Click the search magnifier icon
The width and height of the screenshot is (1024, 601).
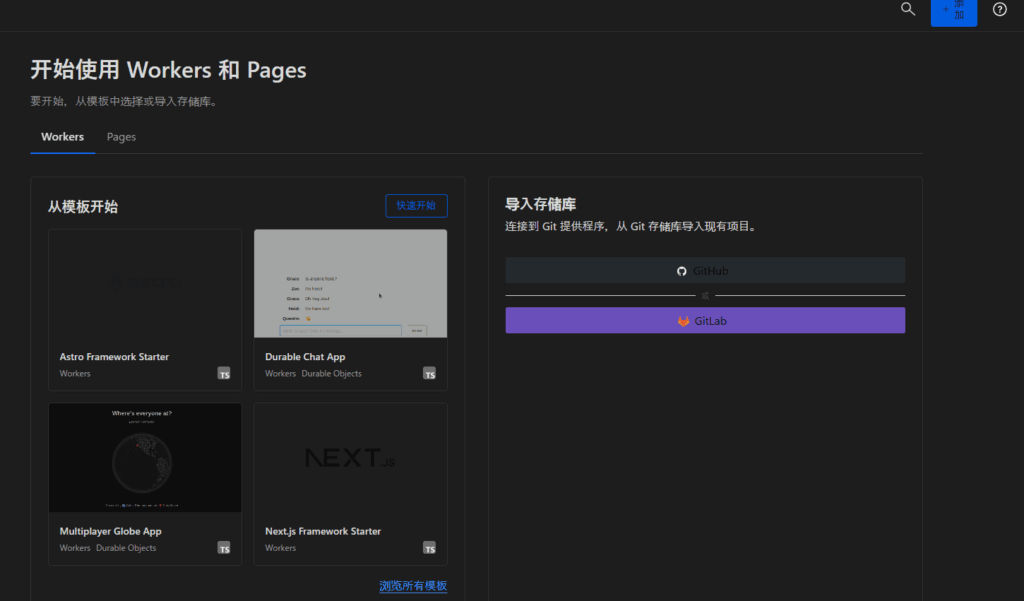click(908, 9)
